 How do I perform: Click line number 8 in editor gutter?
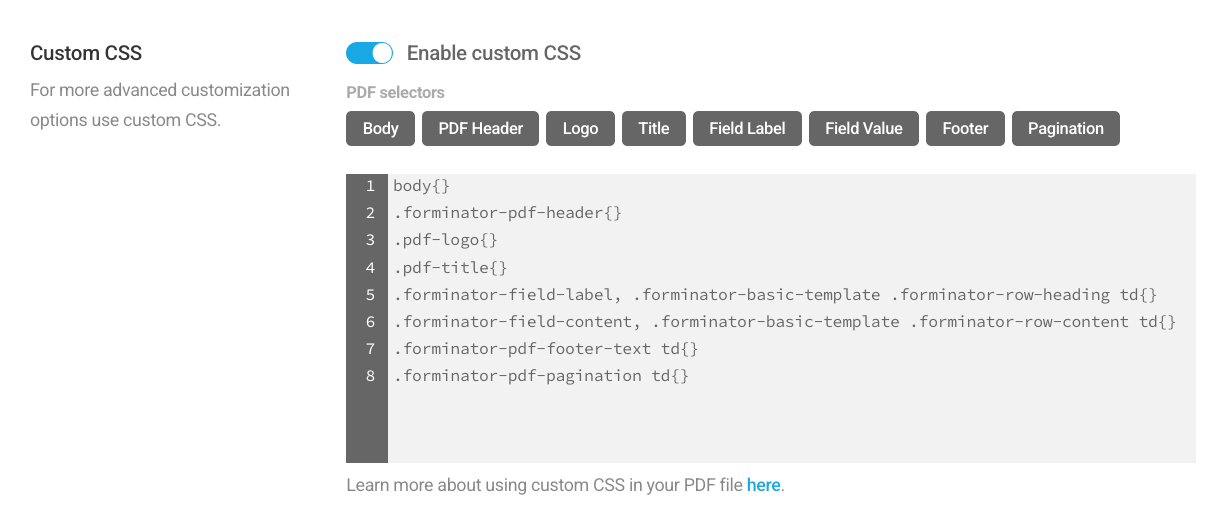370,376
